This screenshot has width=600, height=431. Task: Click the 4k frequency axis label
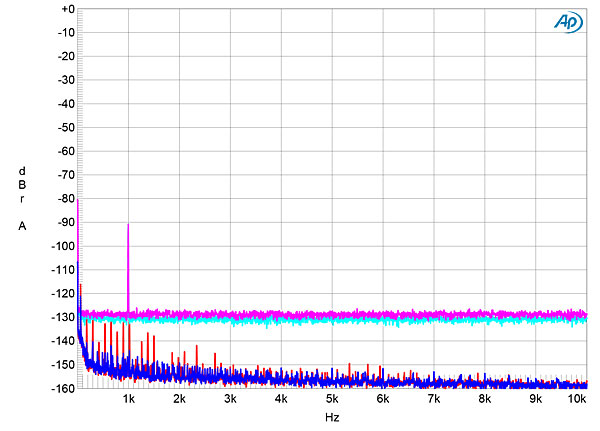click(281, 399)
